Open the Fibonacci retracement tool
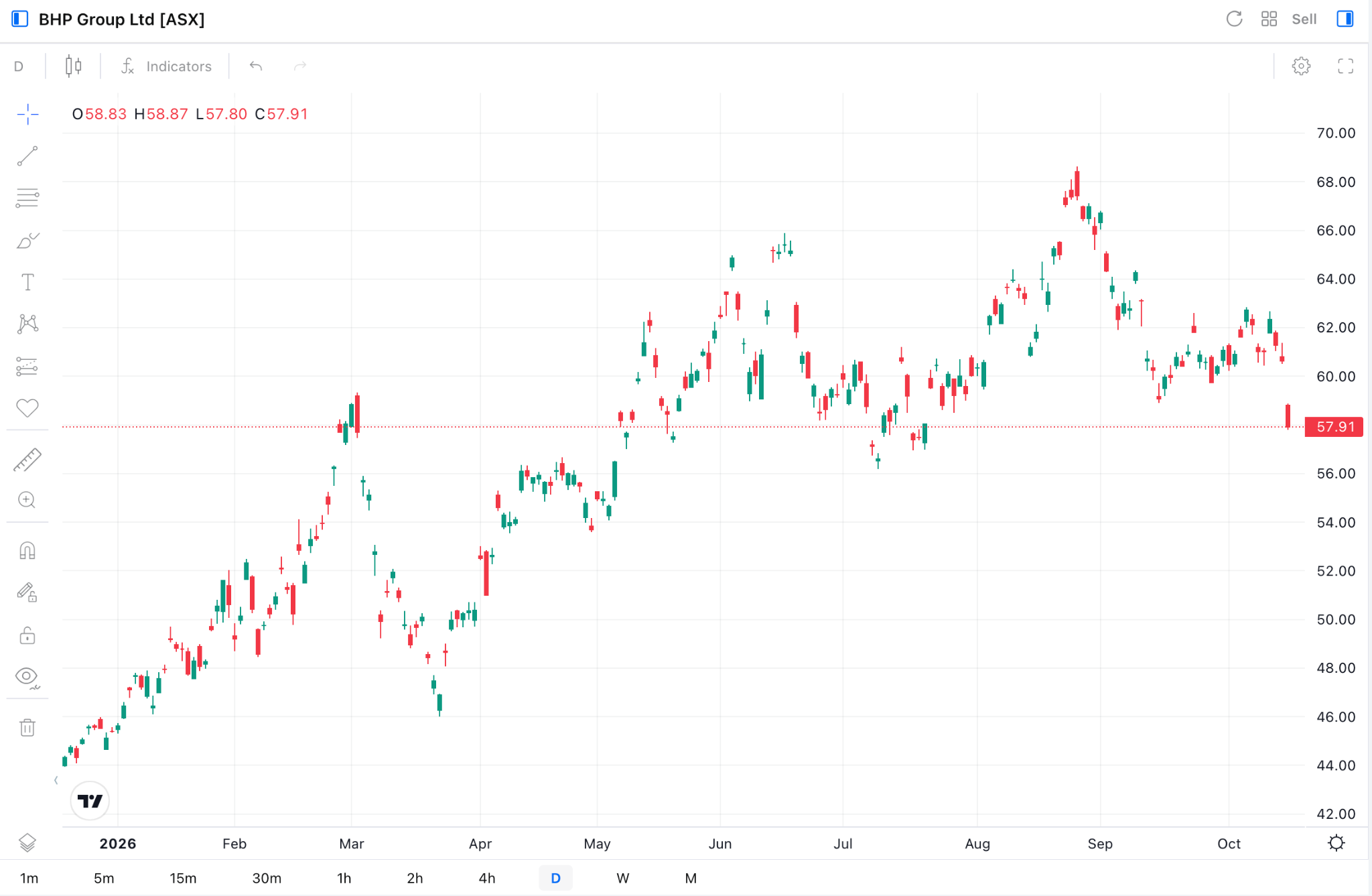This screenshot has height=896, width=1372. click(27, 198)
